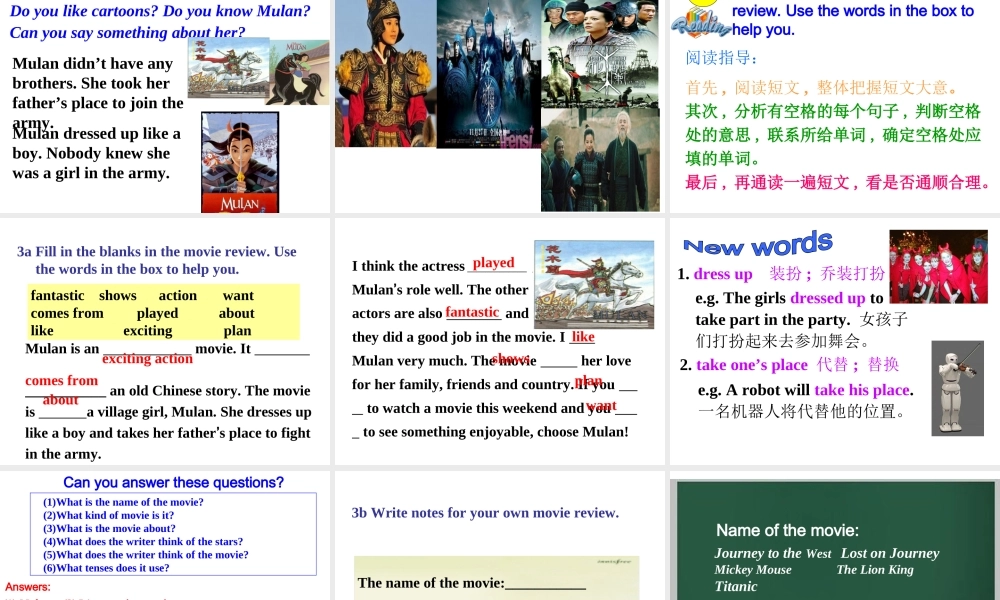Select 'want' in the yellow word box

click(239, 295)
